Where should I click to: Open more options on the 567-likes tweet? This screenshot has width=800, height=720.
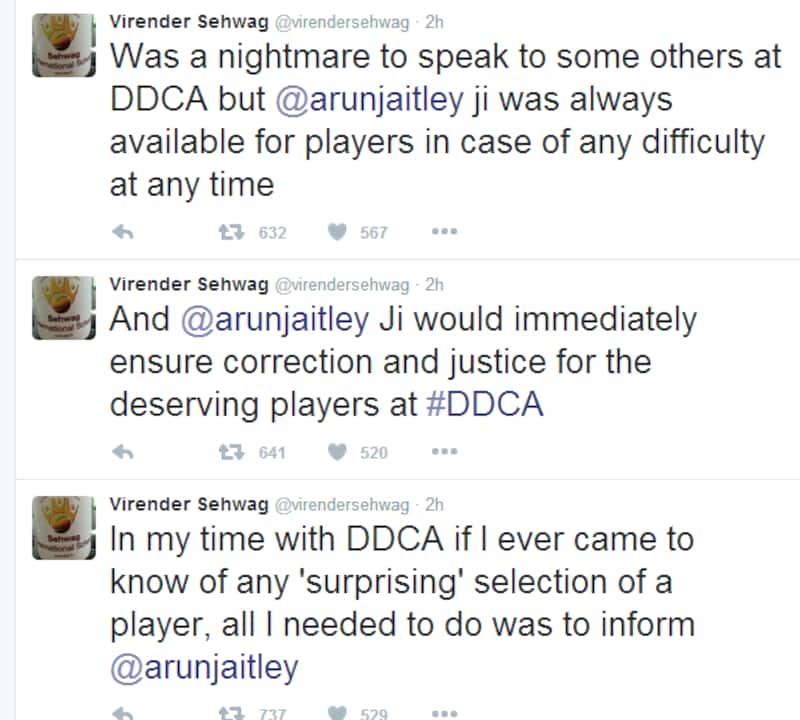point(444,232)
